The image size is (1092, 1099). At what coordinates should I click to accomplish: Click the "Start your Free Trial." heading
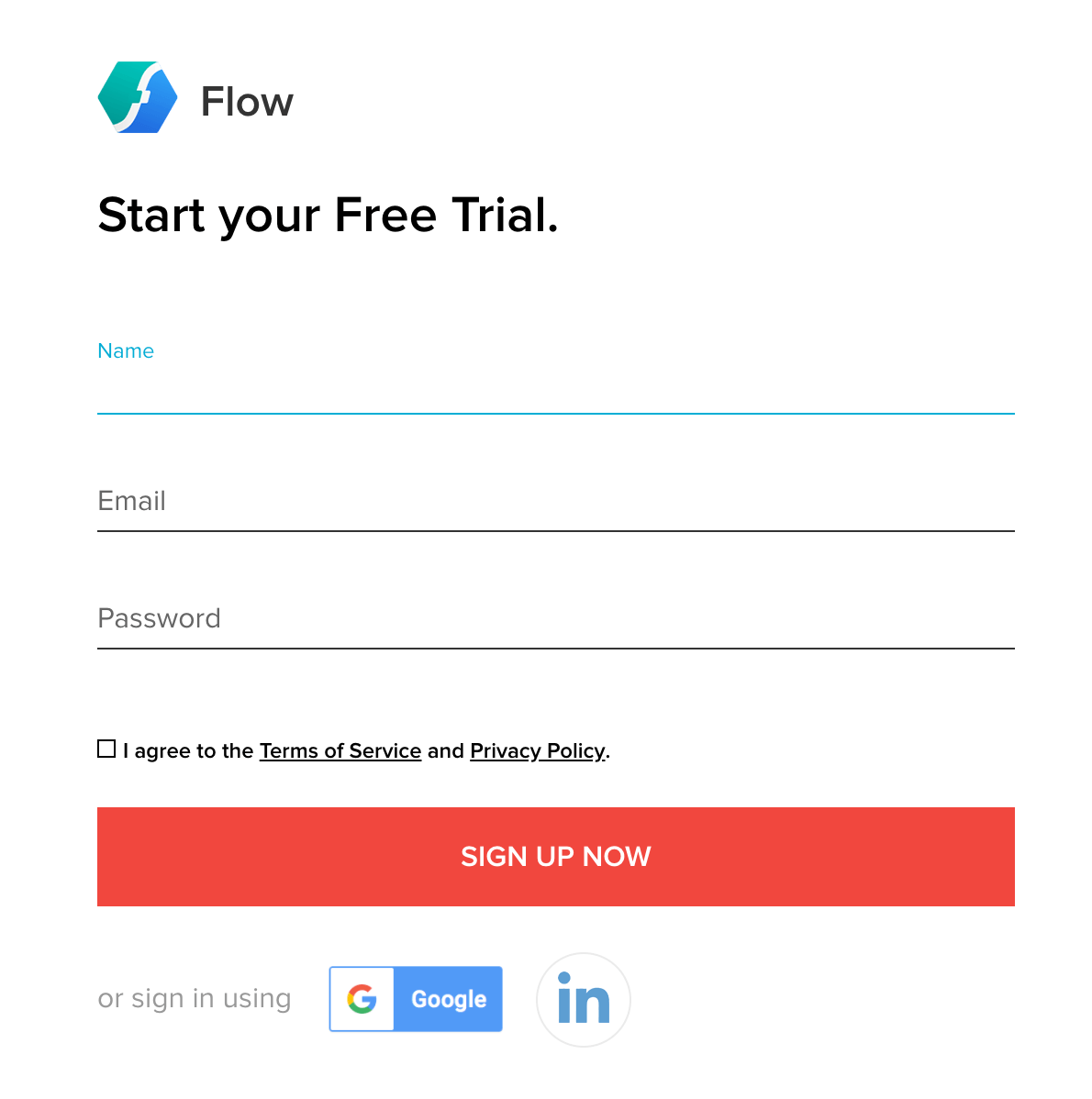pyautogui.click(x=328, y=216)
